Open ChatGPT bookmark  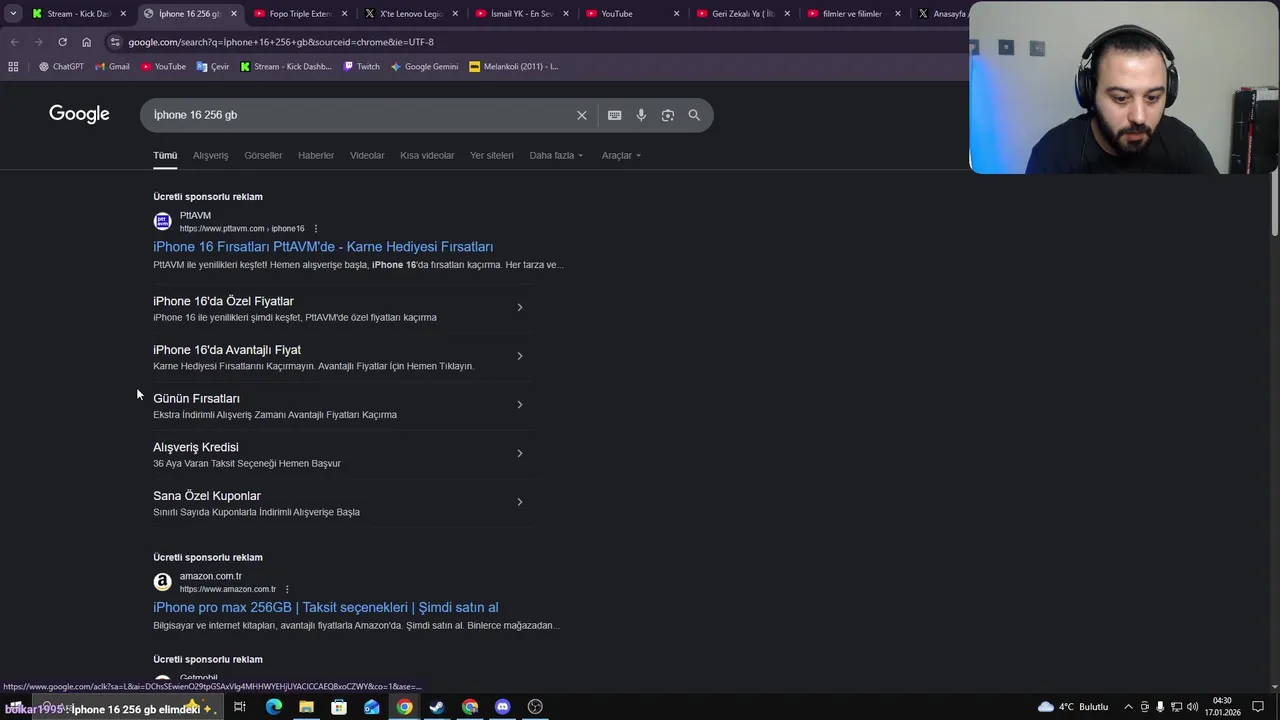(x=61, y=67)
